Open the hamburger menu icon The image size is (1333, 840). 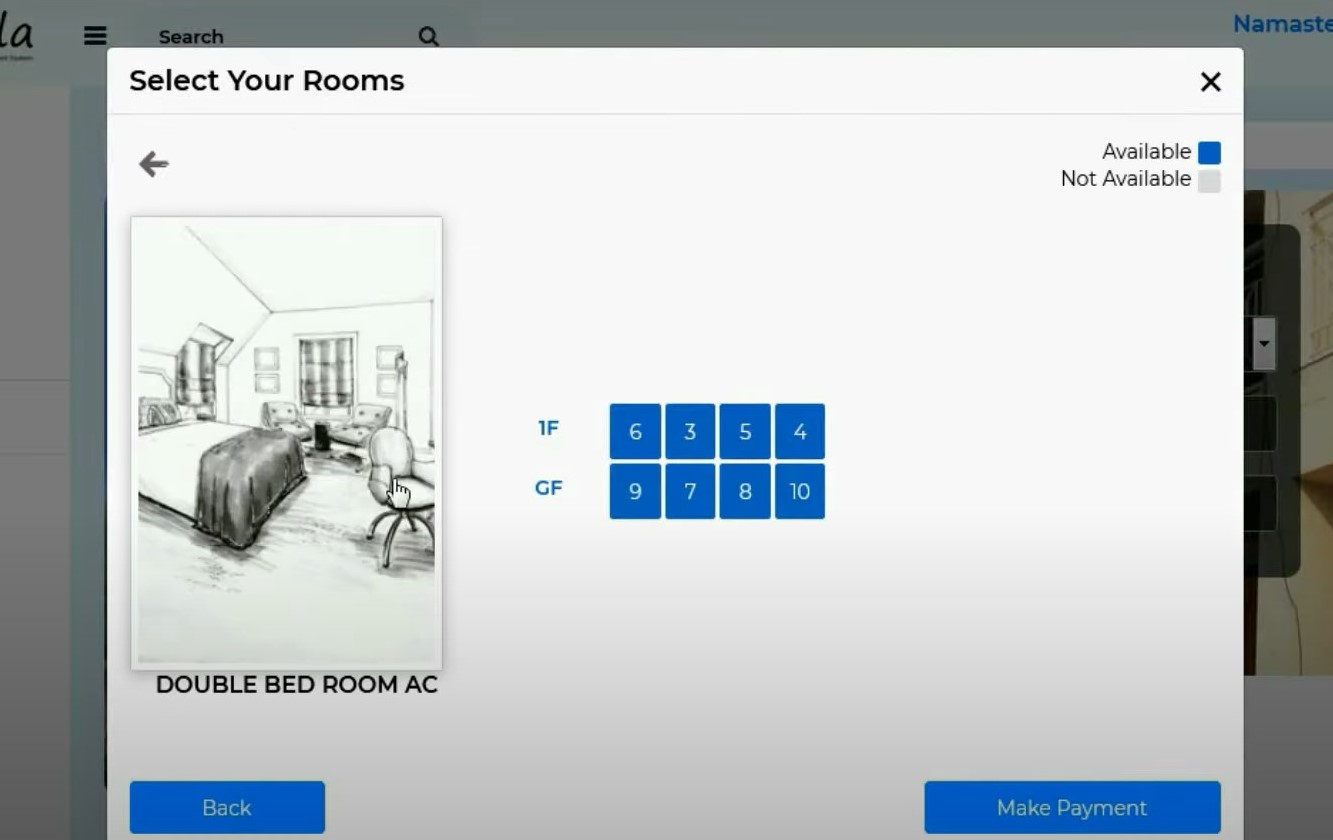[x=95, y=36]
